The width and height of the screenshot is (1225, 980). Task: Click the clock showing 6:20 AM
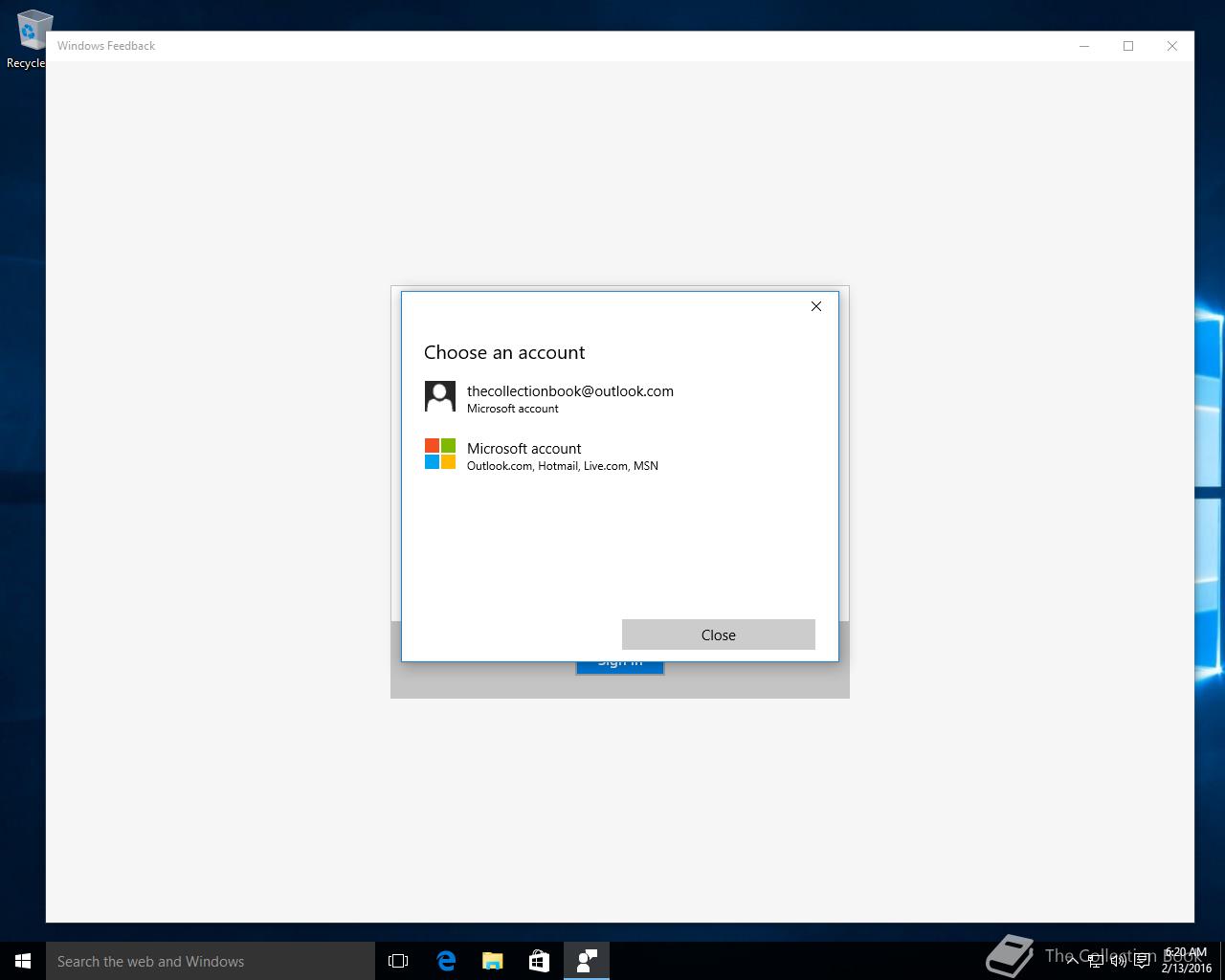click(x=1187, y=961)
